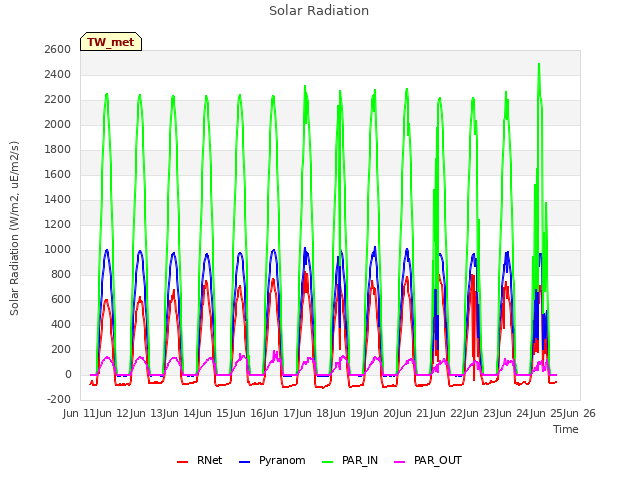Click the 2600 y-axis tick label
Viewport: 640px width, 480px height.
58,49
